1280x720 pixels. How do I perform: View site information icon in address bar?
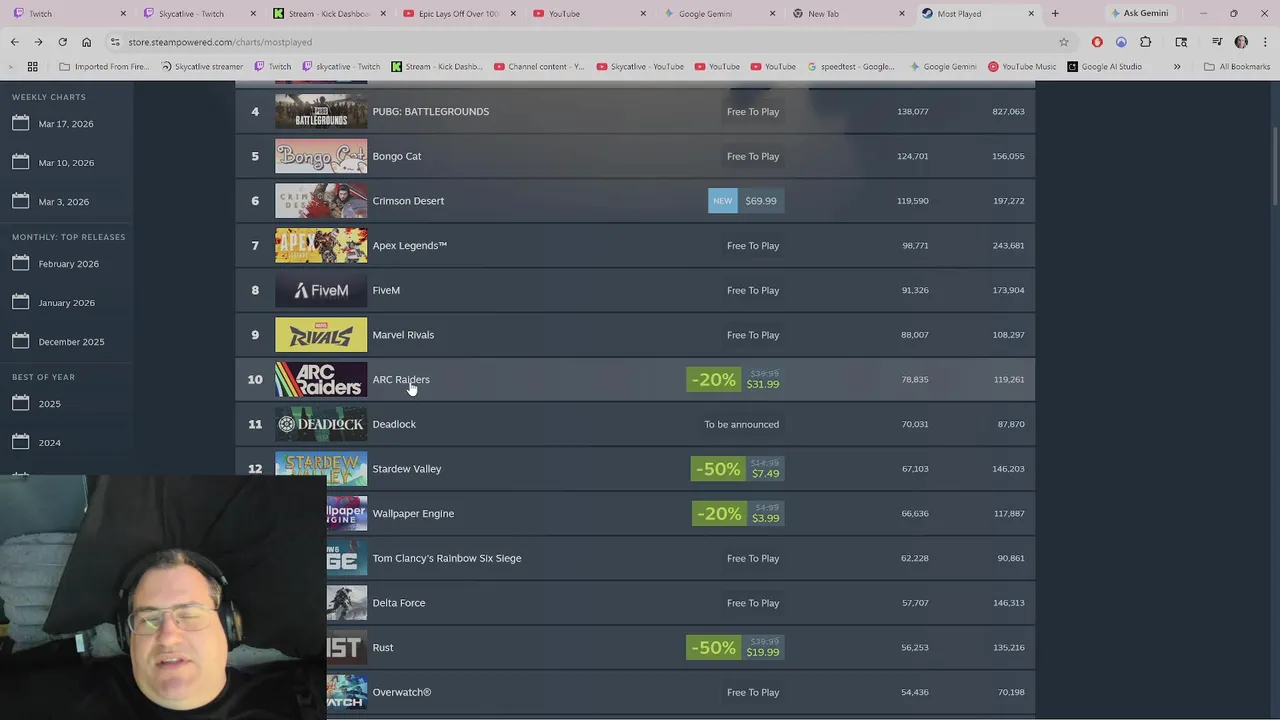(x=115, y=42)
